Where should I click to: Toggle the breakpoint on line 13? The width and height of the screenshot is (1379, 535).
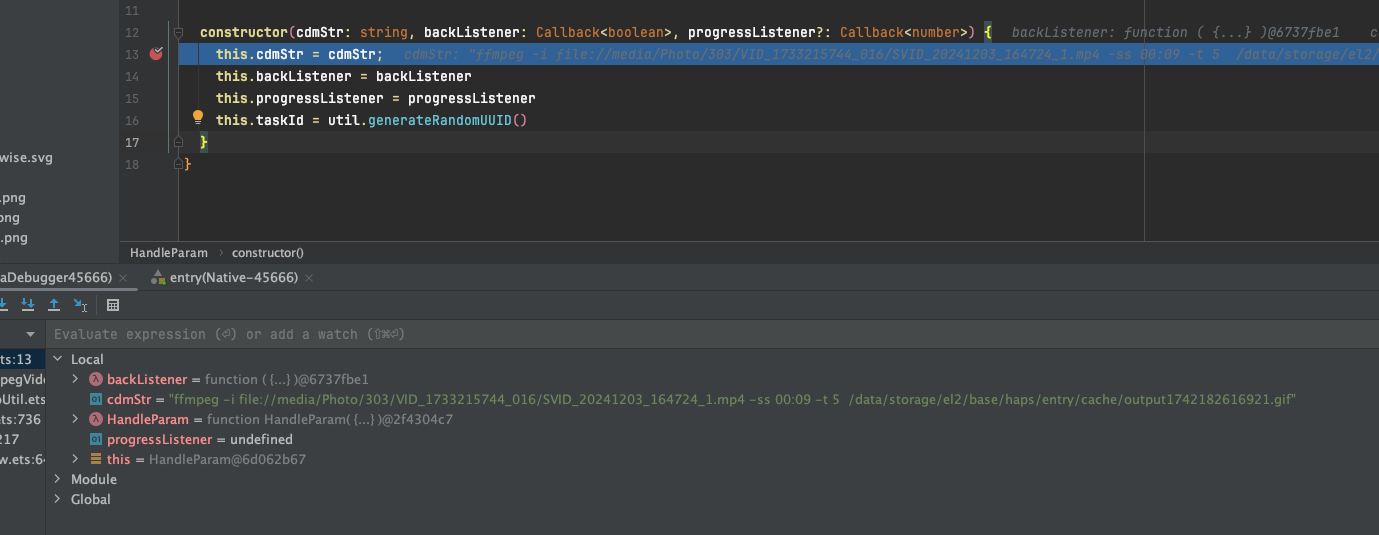tap(156, 54)
